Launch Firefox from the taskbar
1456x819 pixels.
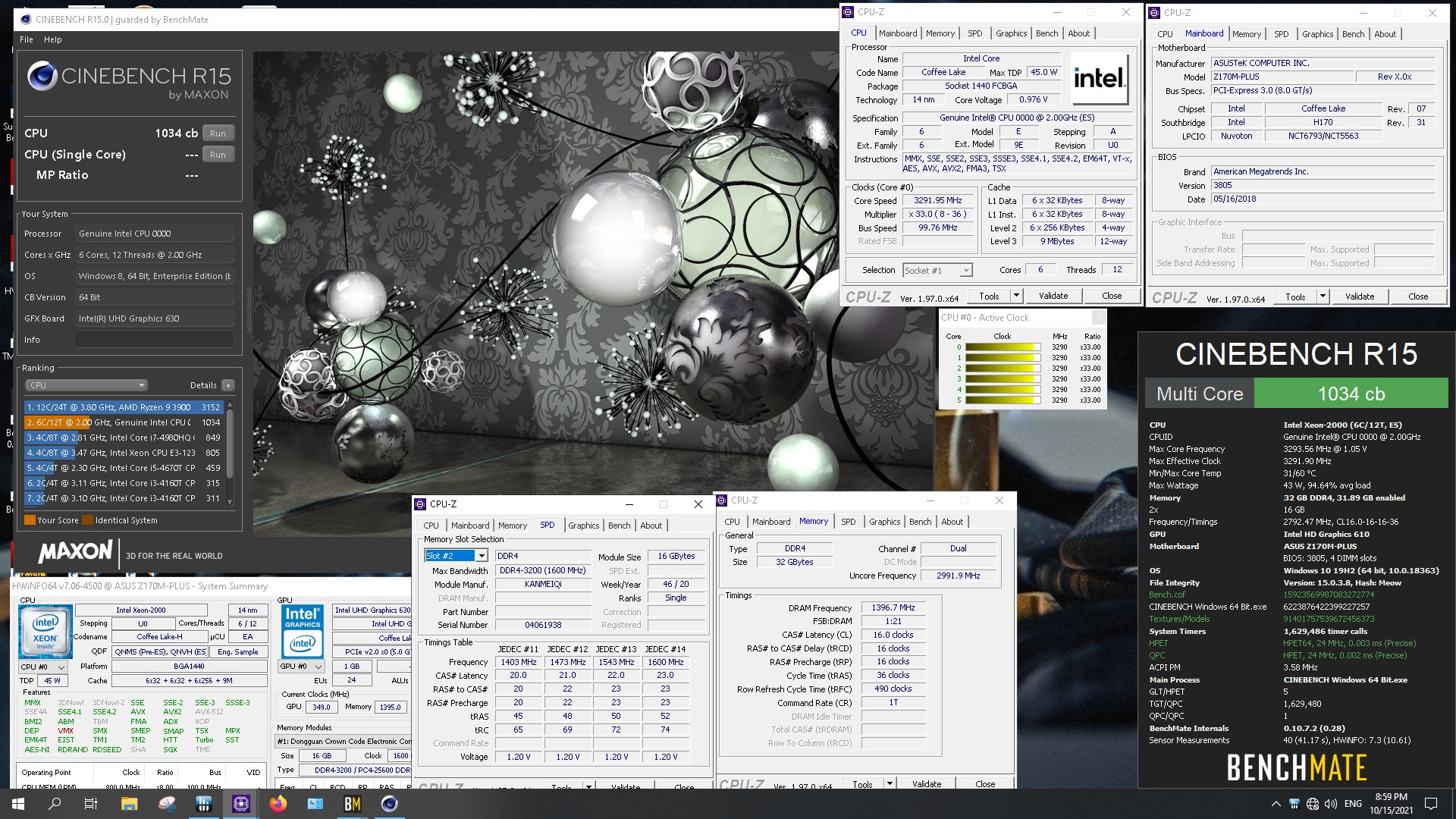[278, 804]
